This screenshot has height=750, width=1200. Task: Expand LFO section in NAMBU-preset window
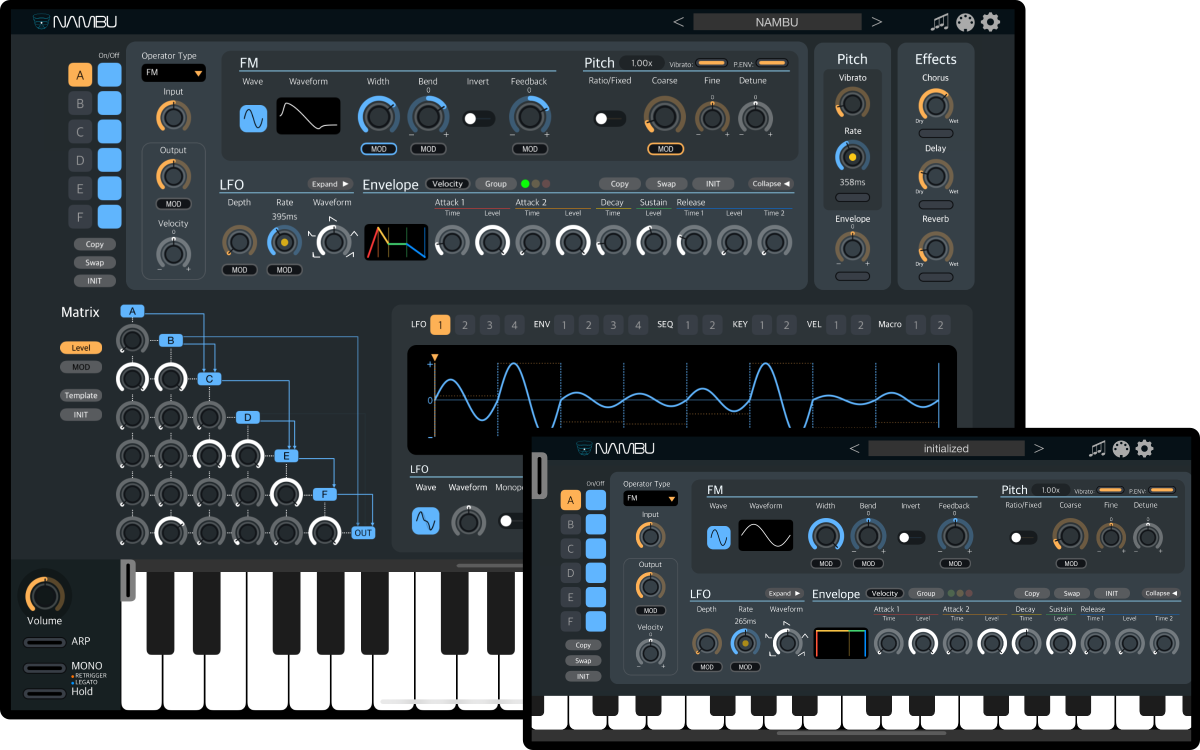pyautogui.click(x=331, y=184)
